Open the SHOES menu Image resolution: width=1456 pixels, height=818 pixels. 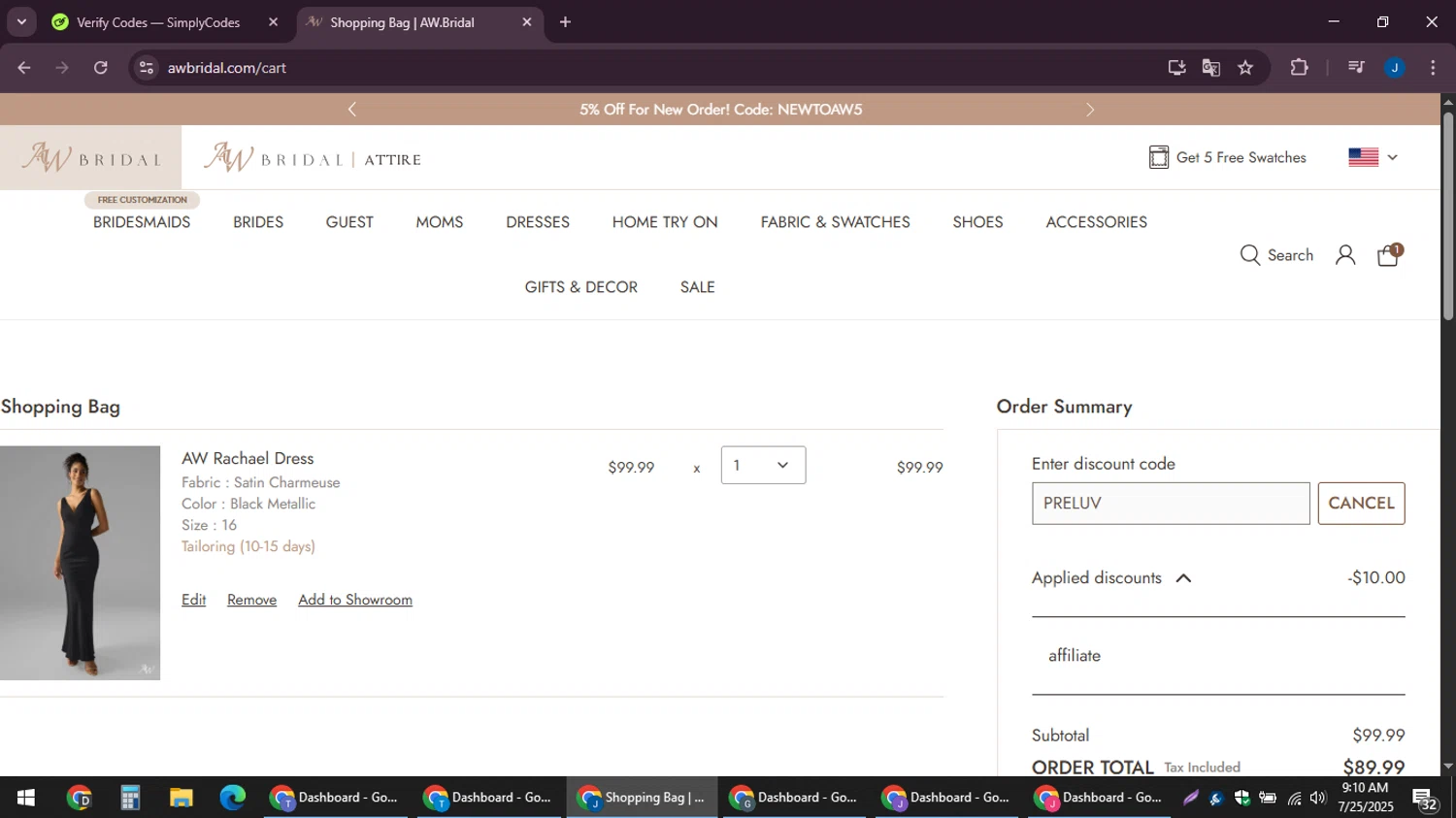click(978, 222)
